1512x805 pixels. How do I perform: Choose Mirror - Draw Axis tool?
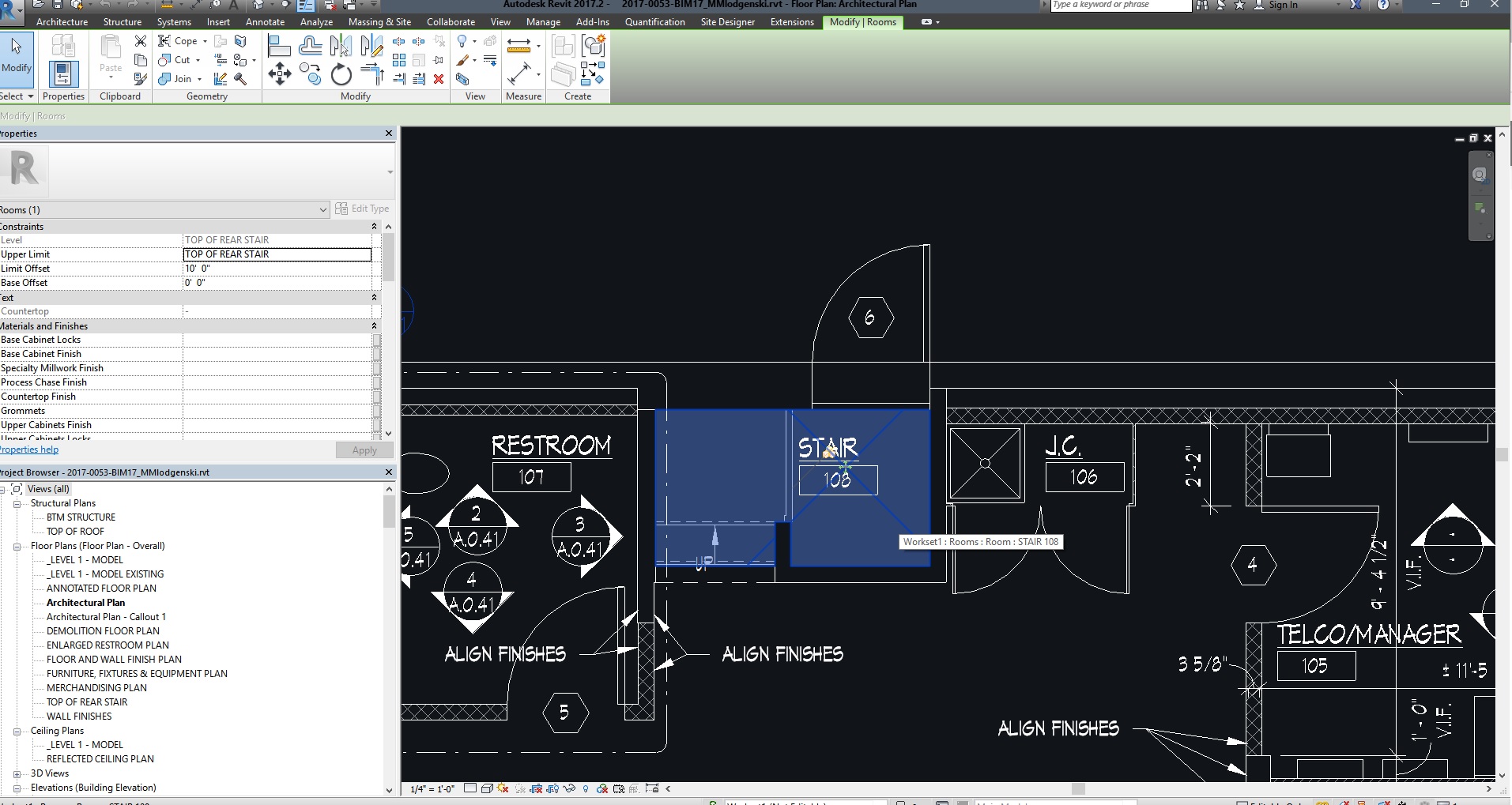click(x=371, y=47)
